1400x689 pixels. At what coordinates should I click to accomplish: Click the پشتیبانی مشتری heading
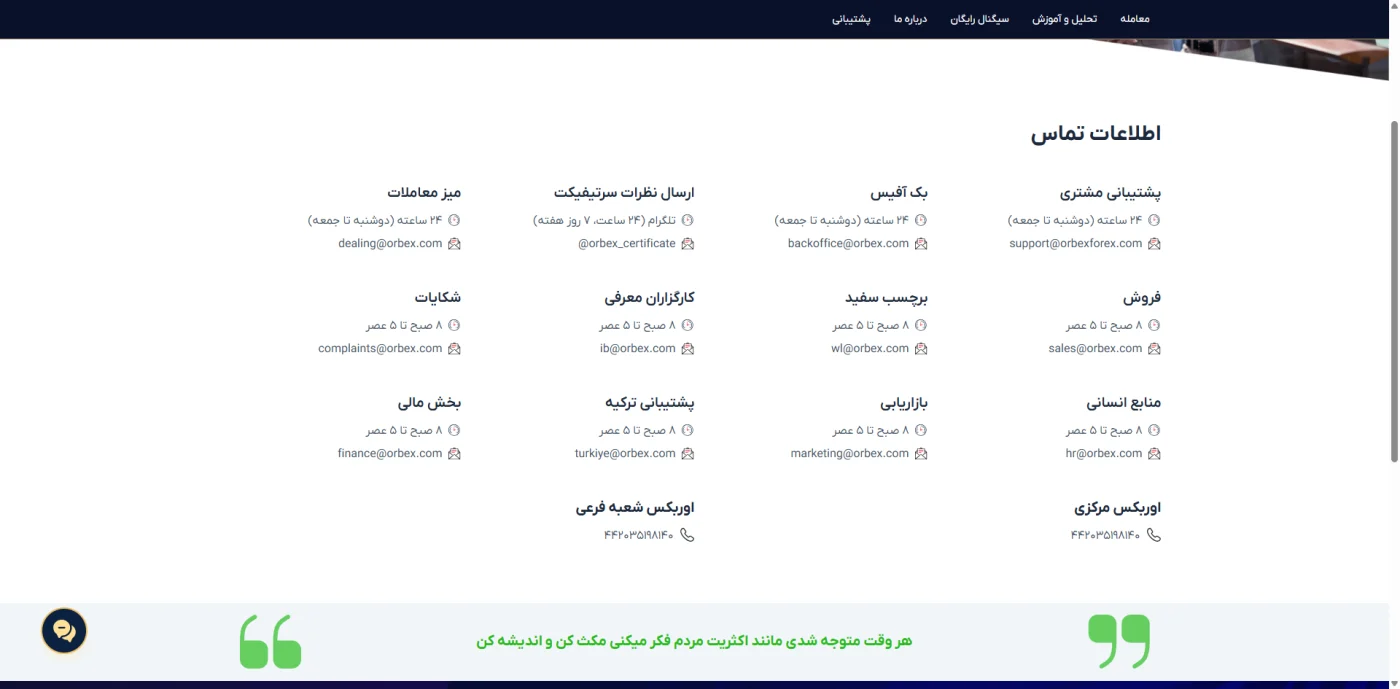(1110, 192)
